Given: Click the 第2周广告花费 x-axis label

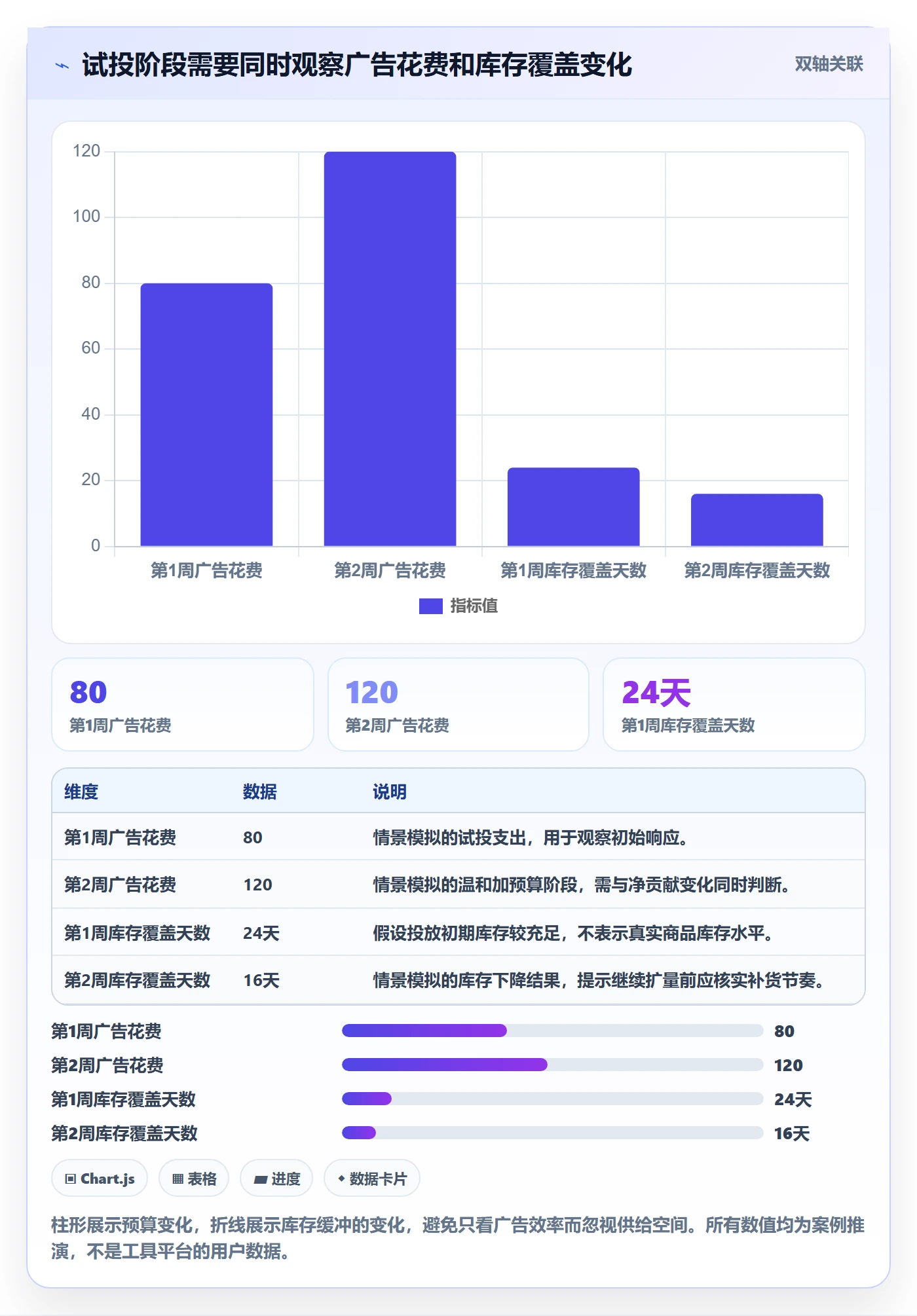Looking at the screenshot, I should click(x=390, y=570).
